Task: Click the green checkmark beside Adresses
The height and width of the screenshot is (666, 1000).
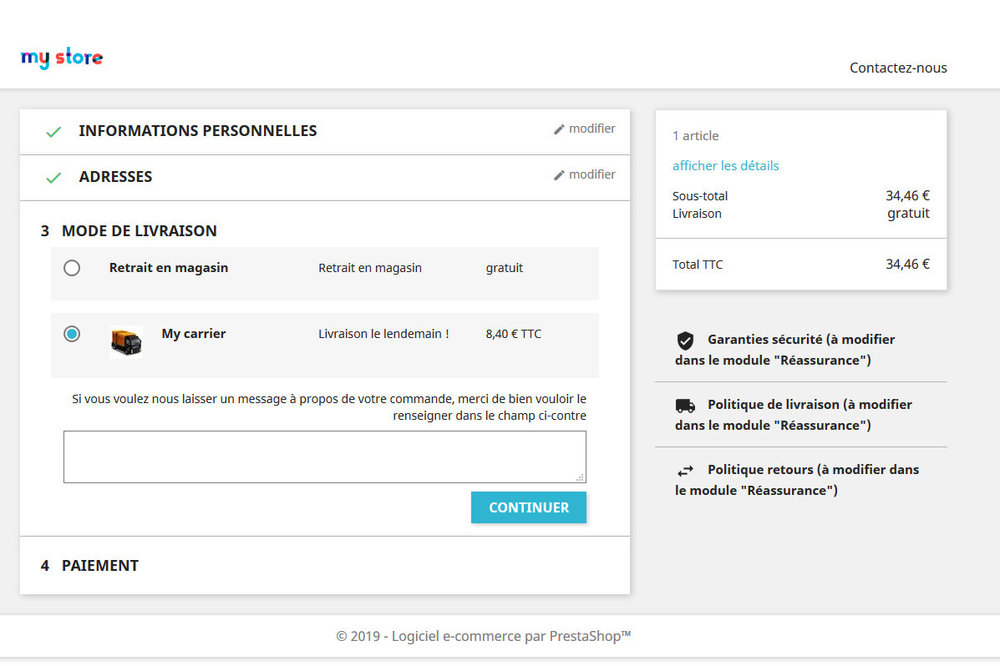Action: coord(54,178)
